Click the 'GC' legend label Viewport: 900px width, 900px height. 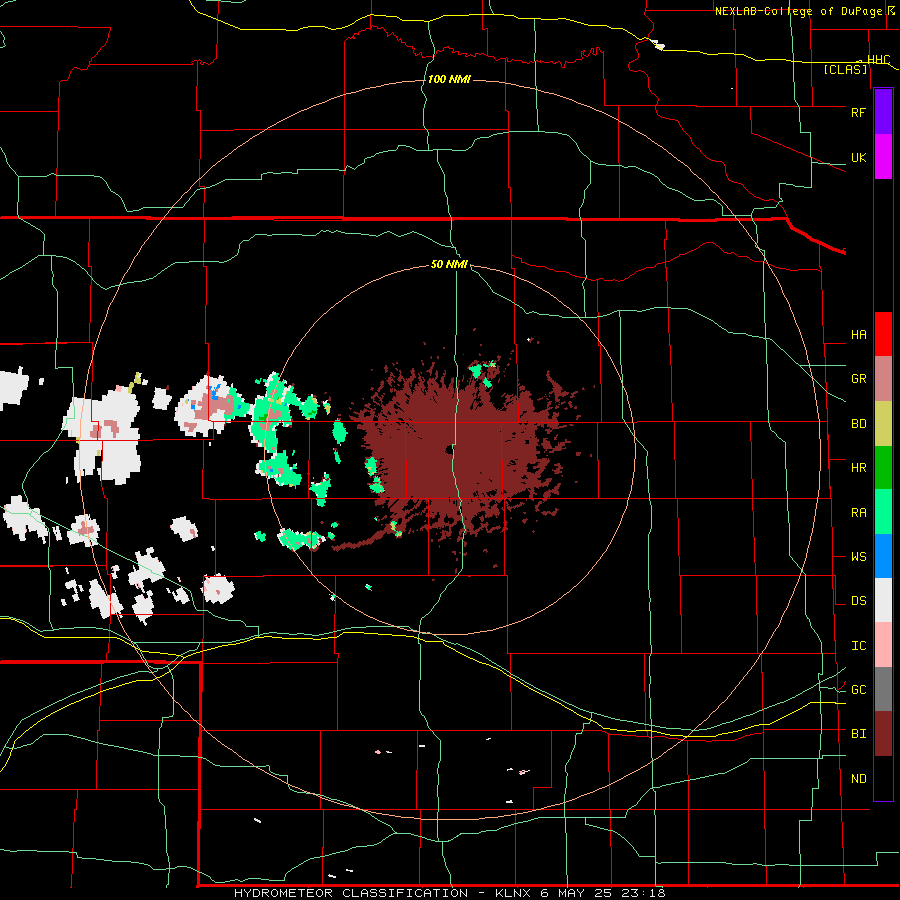pyautogui.click(x=858, y=690)
